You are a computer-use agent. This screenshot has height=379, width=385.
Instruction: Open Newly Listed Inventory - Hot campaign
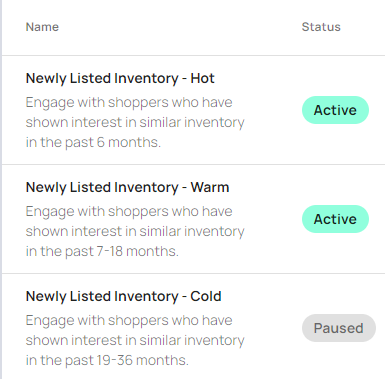(120, 79)
